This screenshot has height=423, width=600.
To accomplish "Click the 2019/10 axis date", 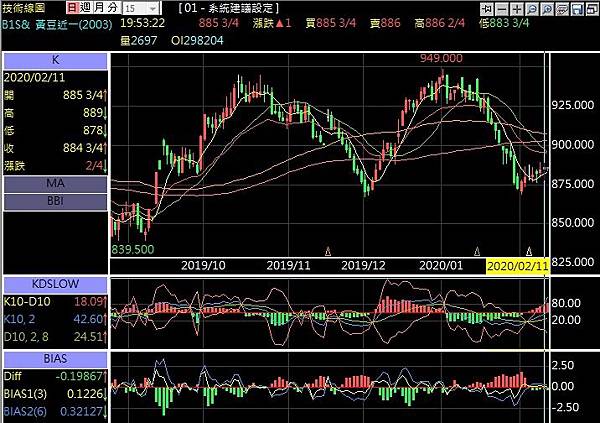I will pos(203,266).
